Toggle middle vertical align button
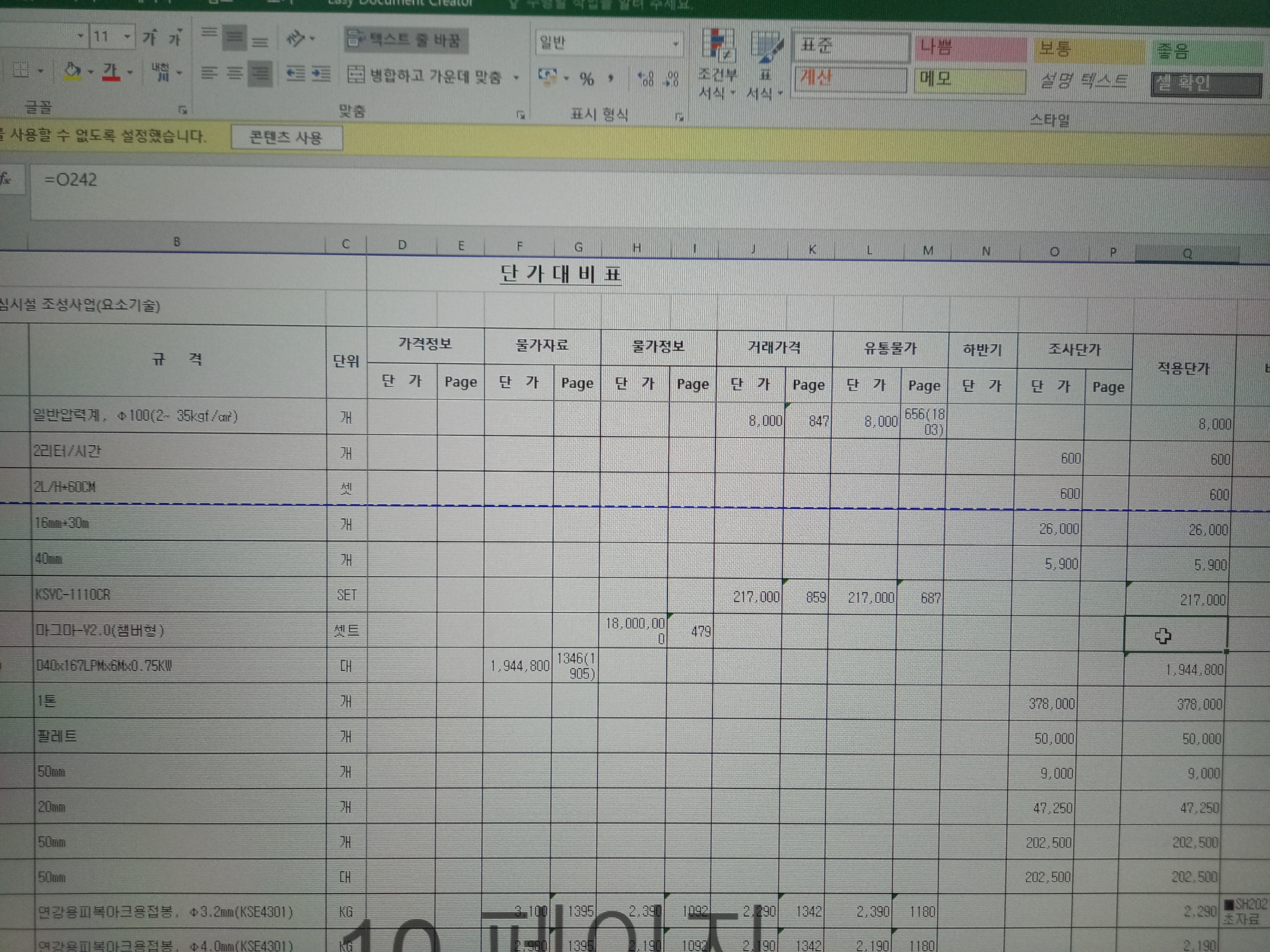 coord(234,37)
